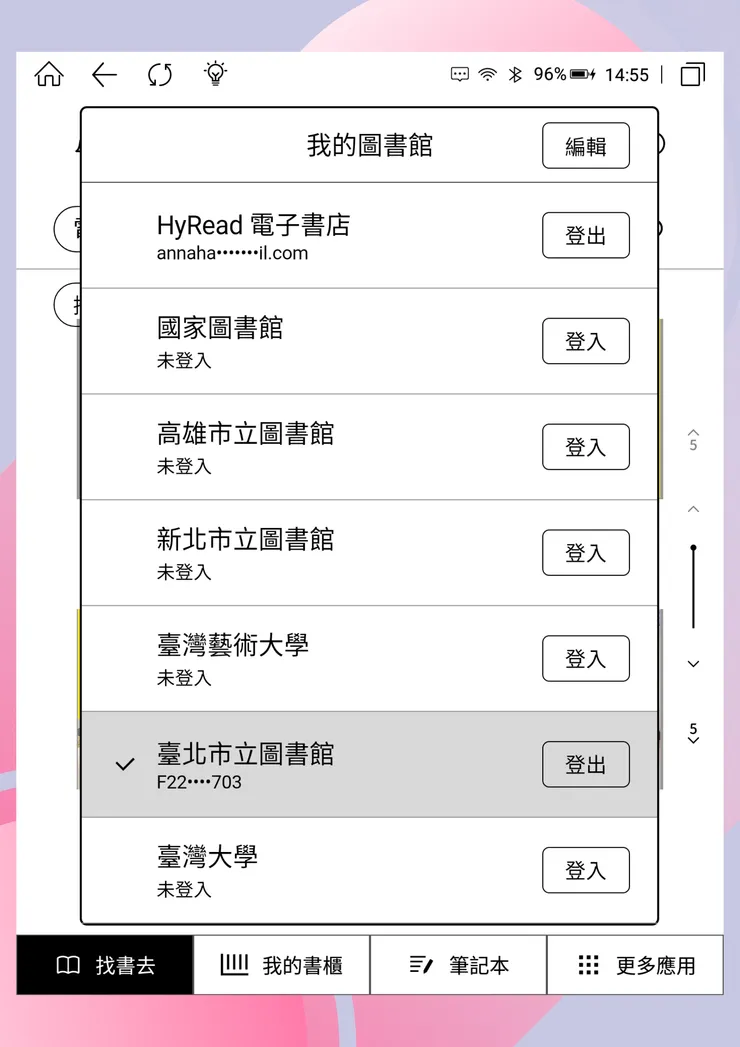This screenshot has height=1047, width=740.
Task: Tap the Bluetooth status icon
Action: point(515,75)
